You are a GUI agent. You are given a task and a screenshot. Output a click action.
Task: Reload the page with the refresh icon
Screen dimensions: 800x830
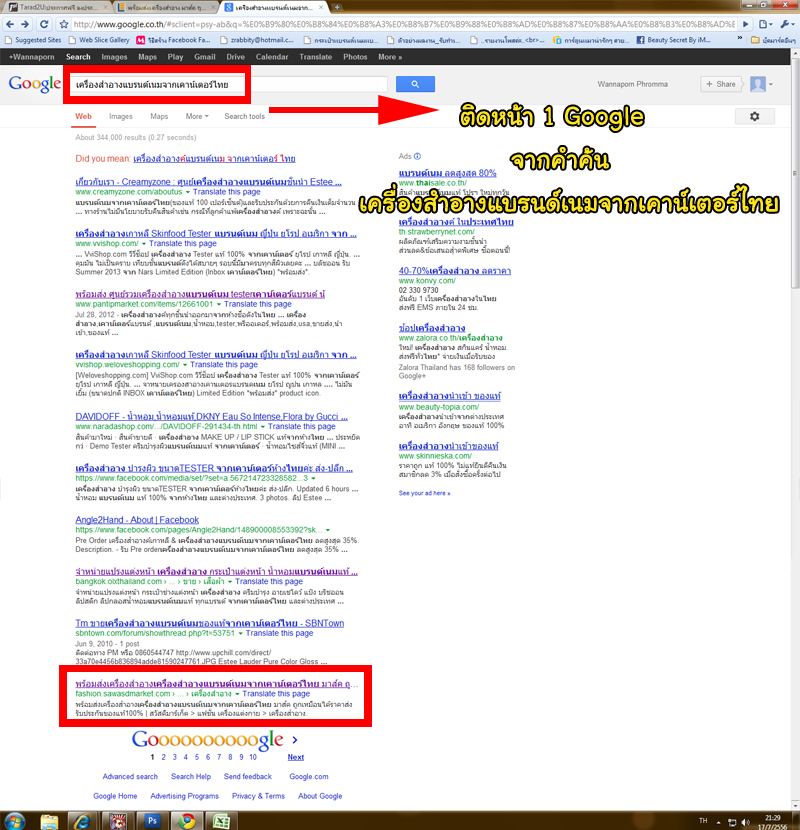click(44, 24)
